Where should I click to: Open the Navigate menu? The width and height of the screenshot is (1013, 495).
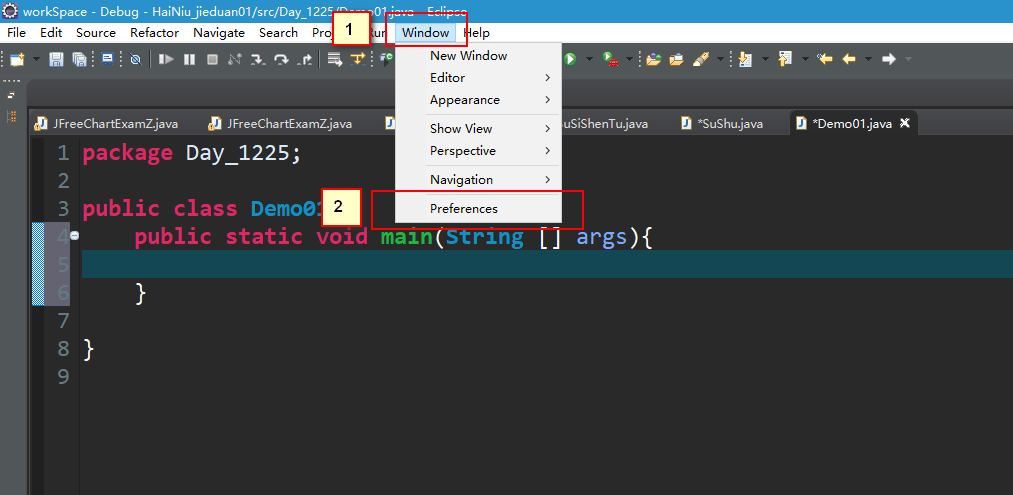(x=219, y=33)
